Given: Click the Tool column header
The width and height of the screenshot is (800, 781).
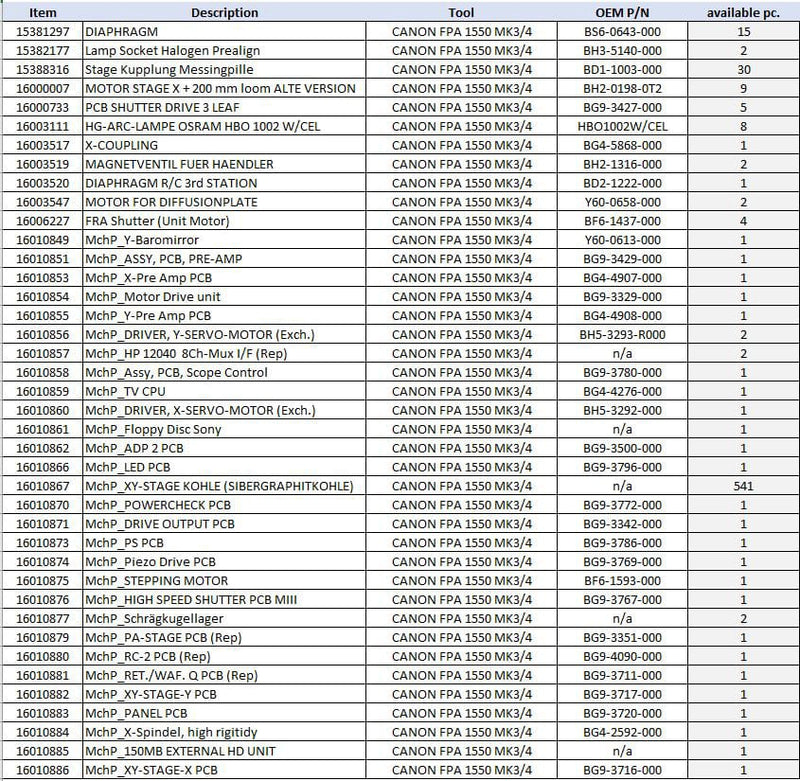Looking at the screenshot, I should [x=461, y=13].
